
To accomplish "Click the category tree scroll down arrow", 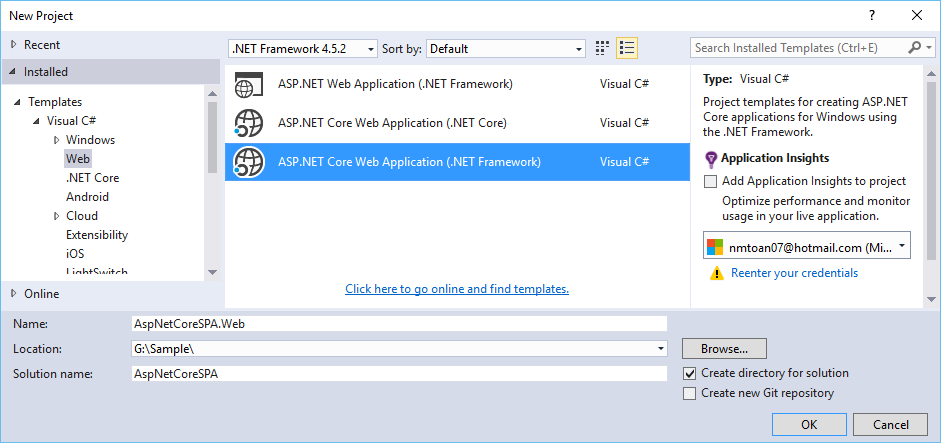I will (212, 273).
